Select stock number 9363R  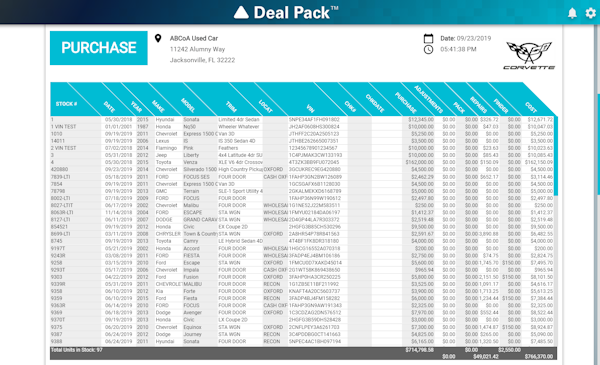(58, 306)
